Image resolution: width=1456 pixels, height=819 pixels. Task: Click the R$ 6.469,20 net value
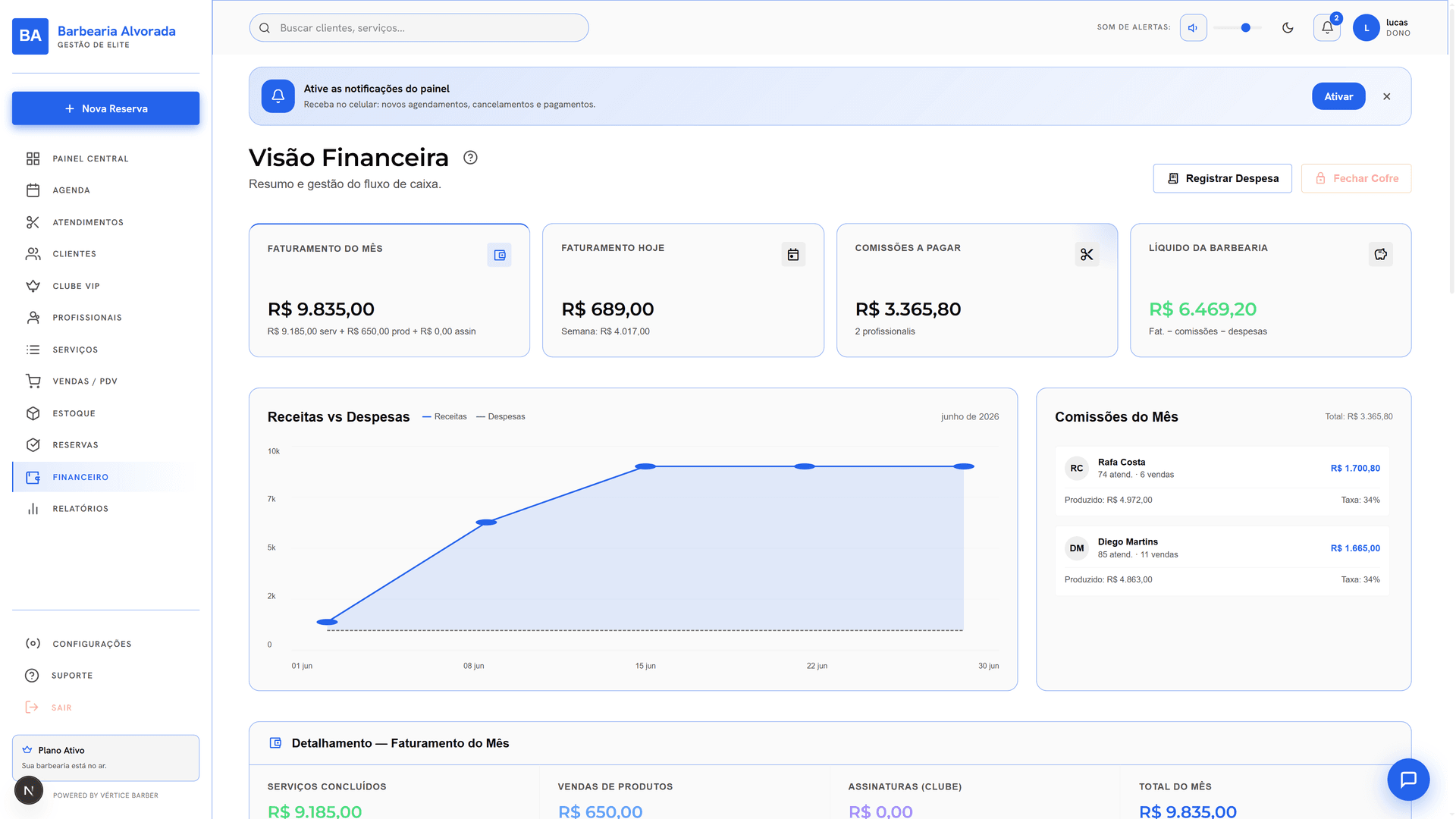(x=1203, y=309)
